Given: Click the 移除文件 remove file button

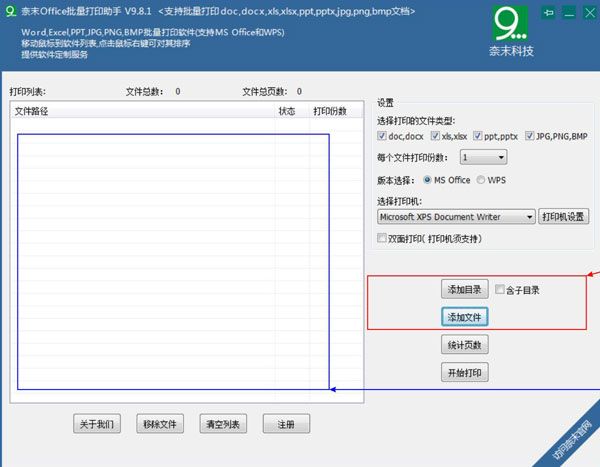Looking at the screenshot, I should point(160,424).
